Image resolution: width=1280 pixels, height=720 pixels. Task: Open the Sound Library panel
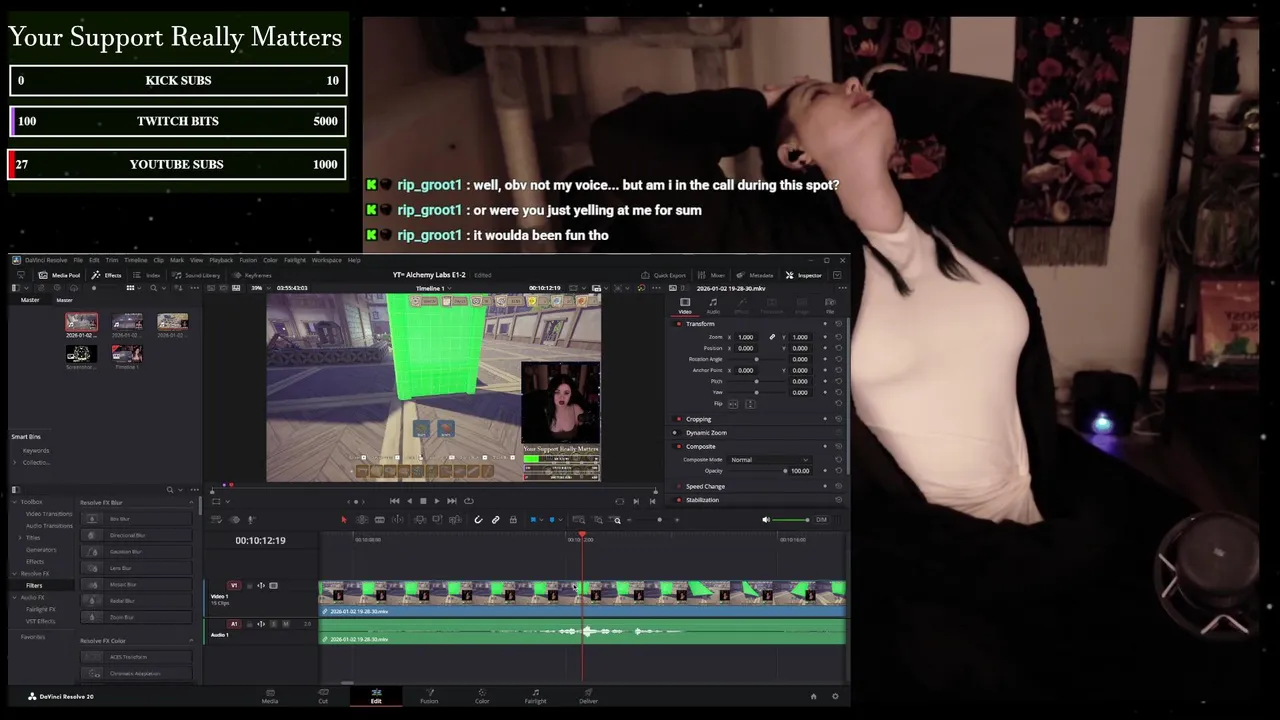[x=197, y=275]
